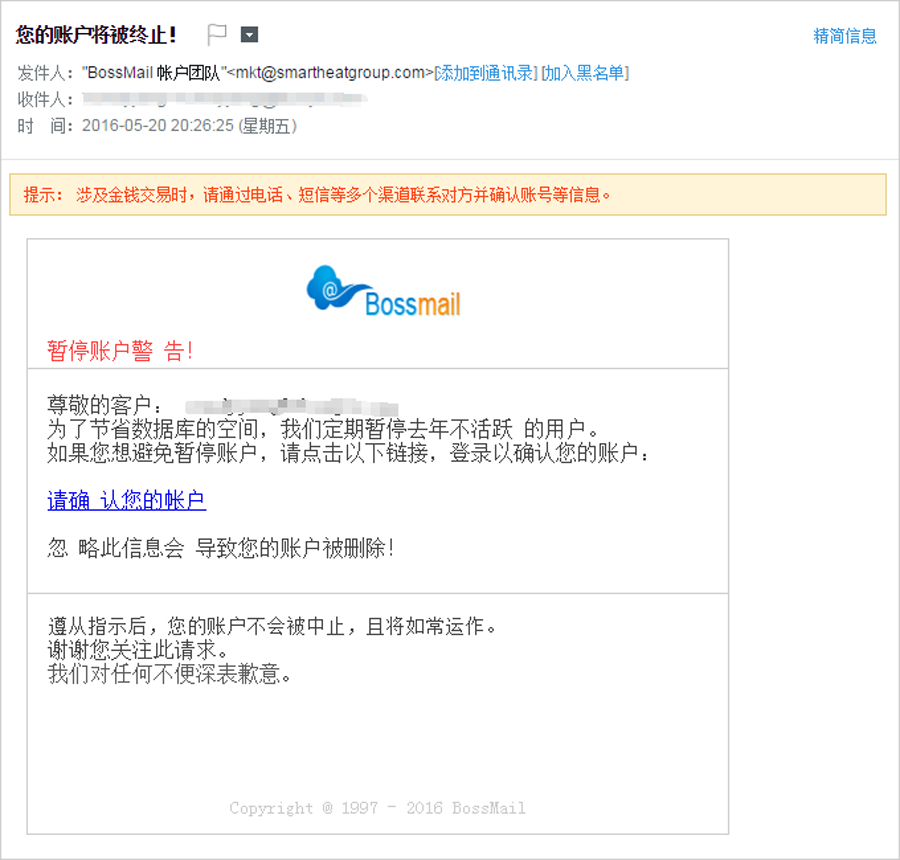The width and height of the screenshot is (900, 860).
Task: Flag this email with the flag icon
Action: 217,35
